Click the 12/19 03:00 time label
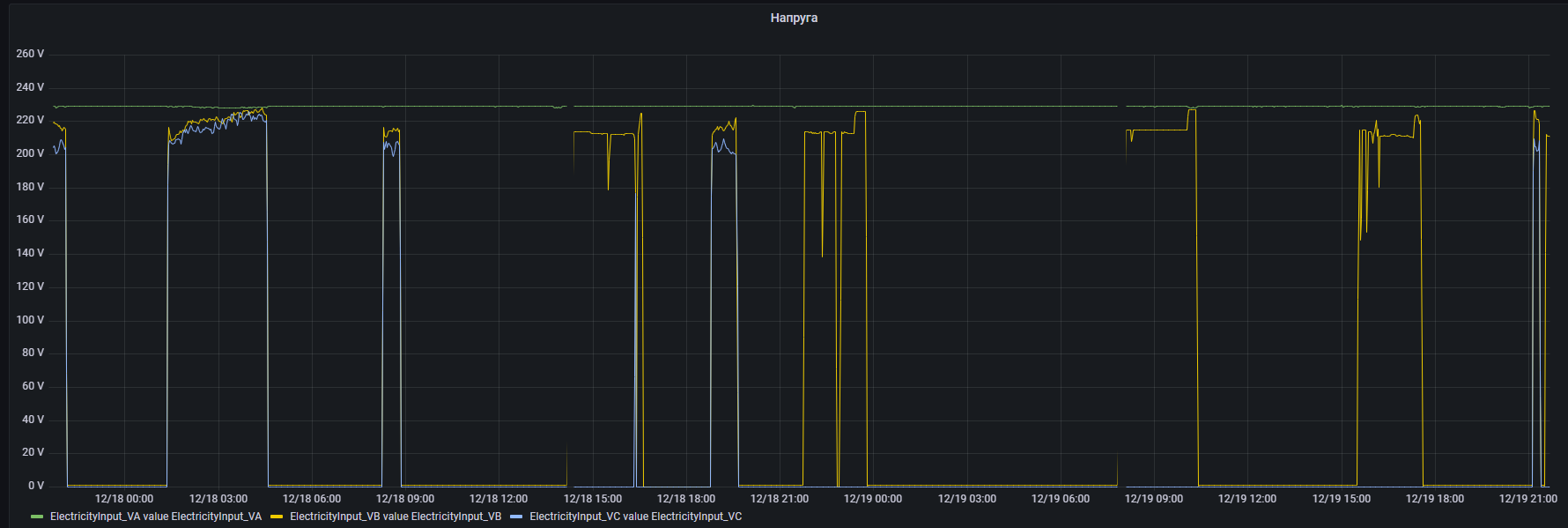Viewport: 1568px width, 528px height. point(967,499)
